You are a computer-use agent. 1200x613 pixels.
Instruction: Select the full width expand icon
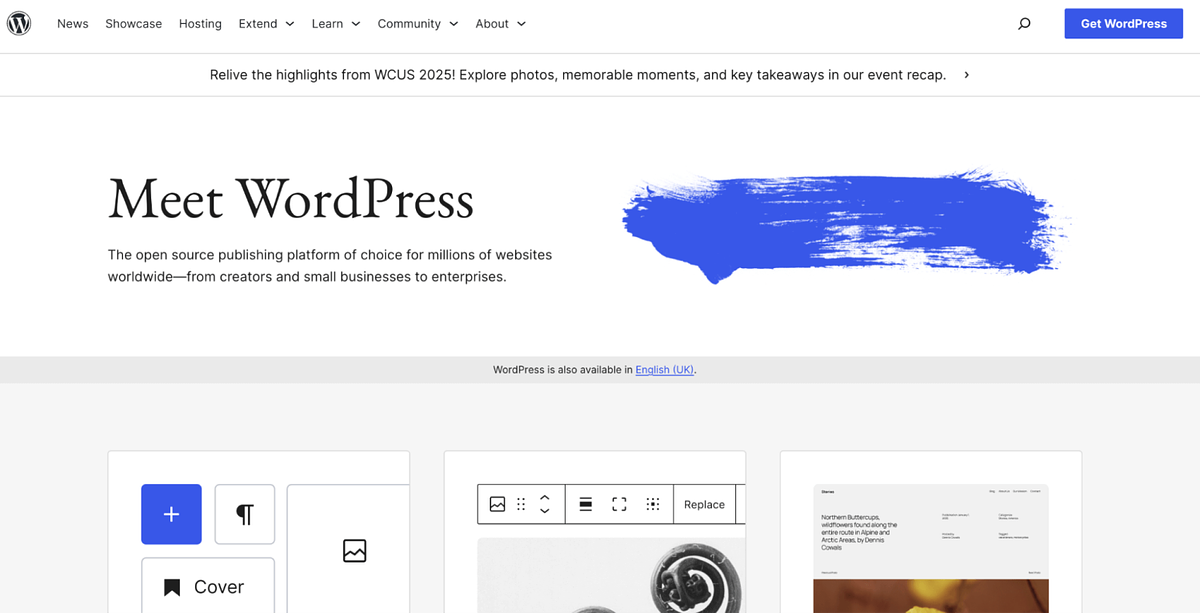(619, 504)
